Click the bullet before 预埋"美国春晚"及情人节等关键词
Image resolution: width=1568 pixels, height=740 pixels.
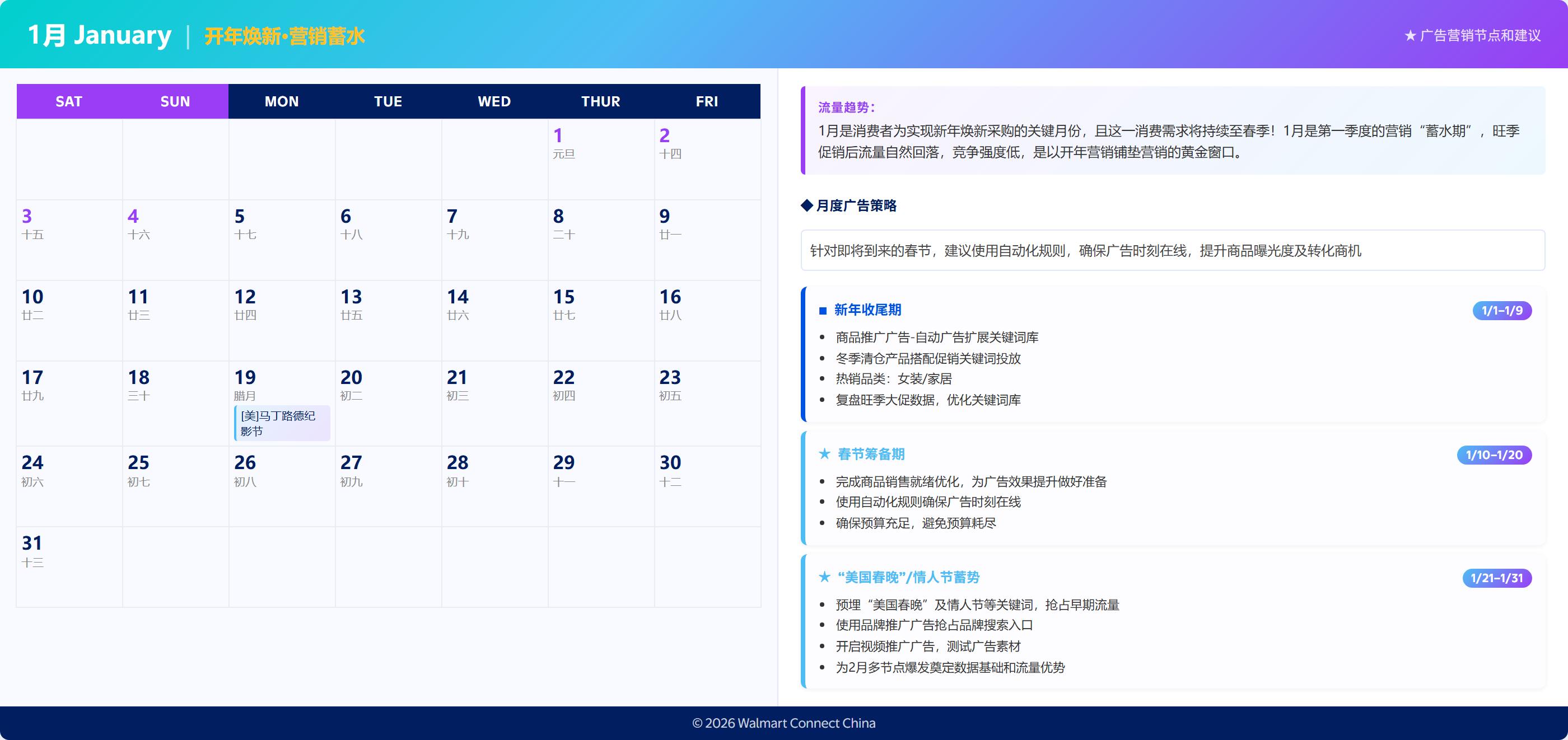[x=823, y=606]
